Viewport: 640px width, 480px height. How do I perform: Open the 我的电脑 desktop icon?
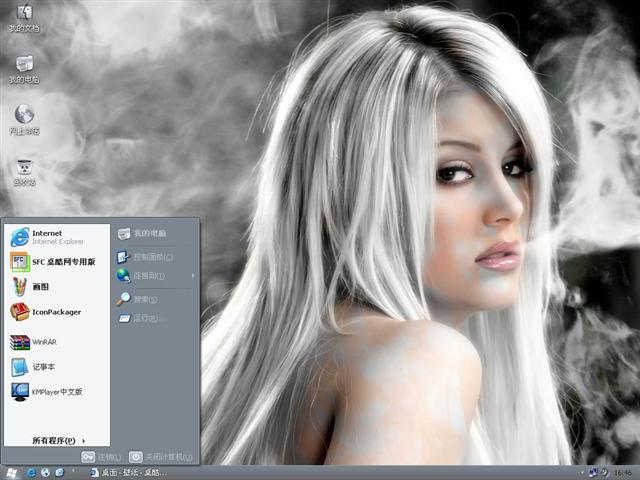[x=24, y=69]
